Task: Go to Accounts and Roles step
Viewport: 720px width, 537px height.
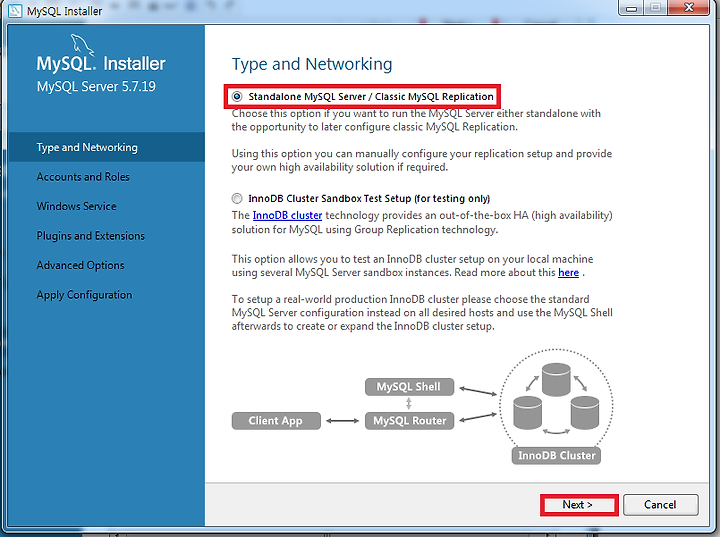Action: pos(107,177)
